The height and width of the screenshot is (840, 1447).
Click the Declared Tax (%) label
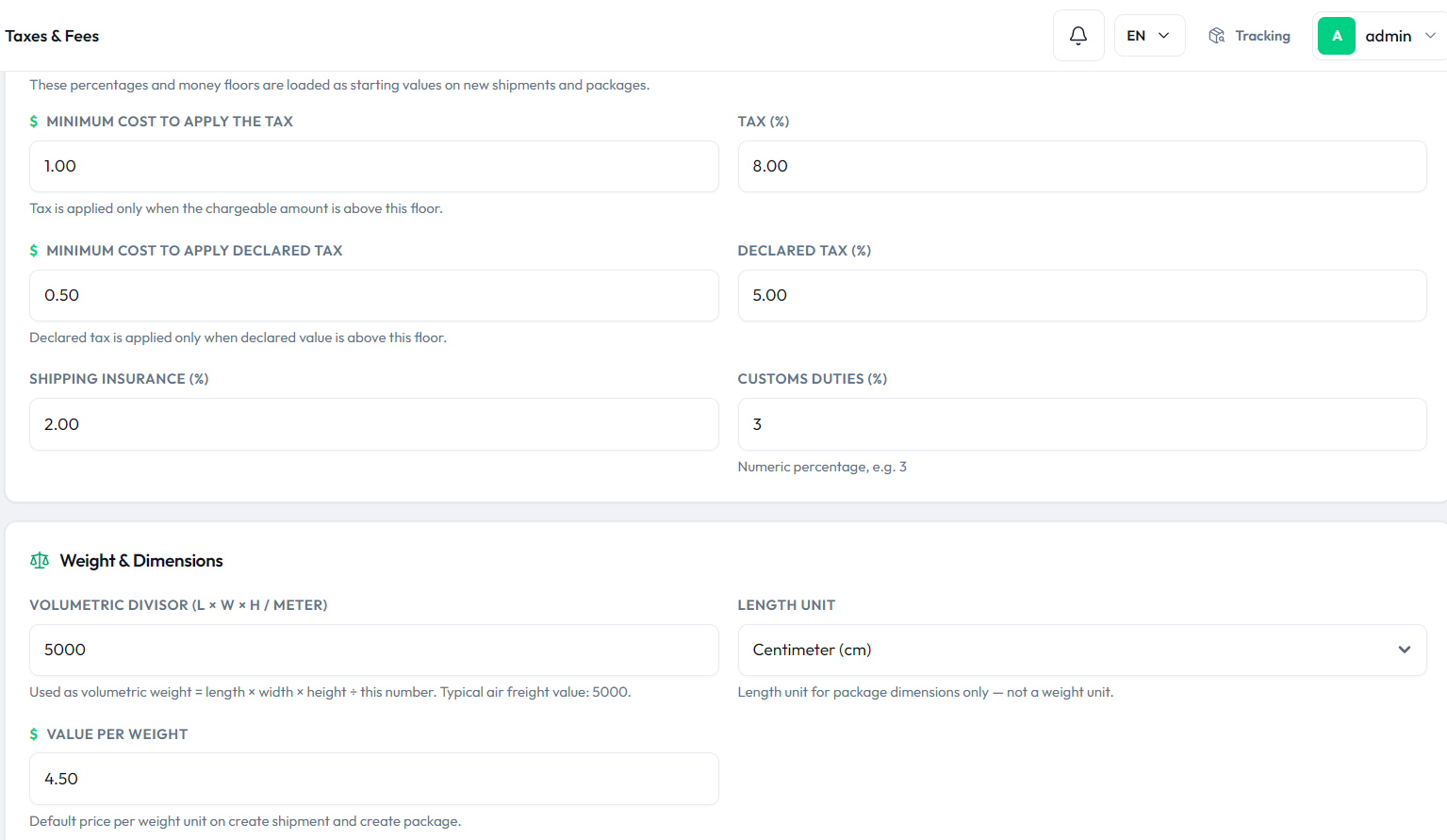[x=804, y=251]
